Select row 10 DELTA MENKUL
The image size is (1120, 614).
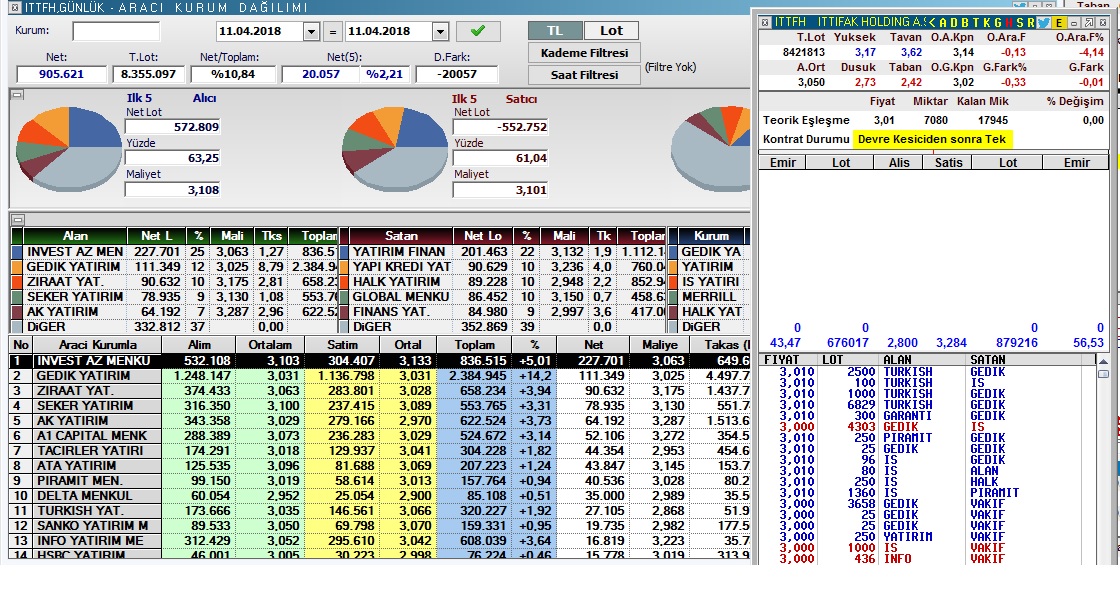click(379, 495)
